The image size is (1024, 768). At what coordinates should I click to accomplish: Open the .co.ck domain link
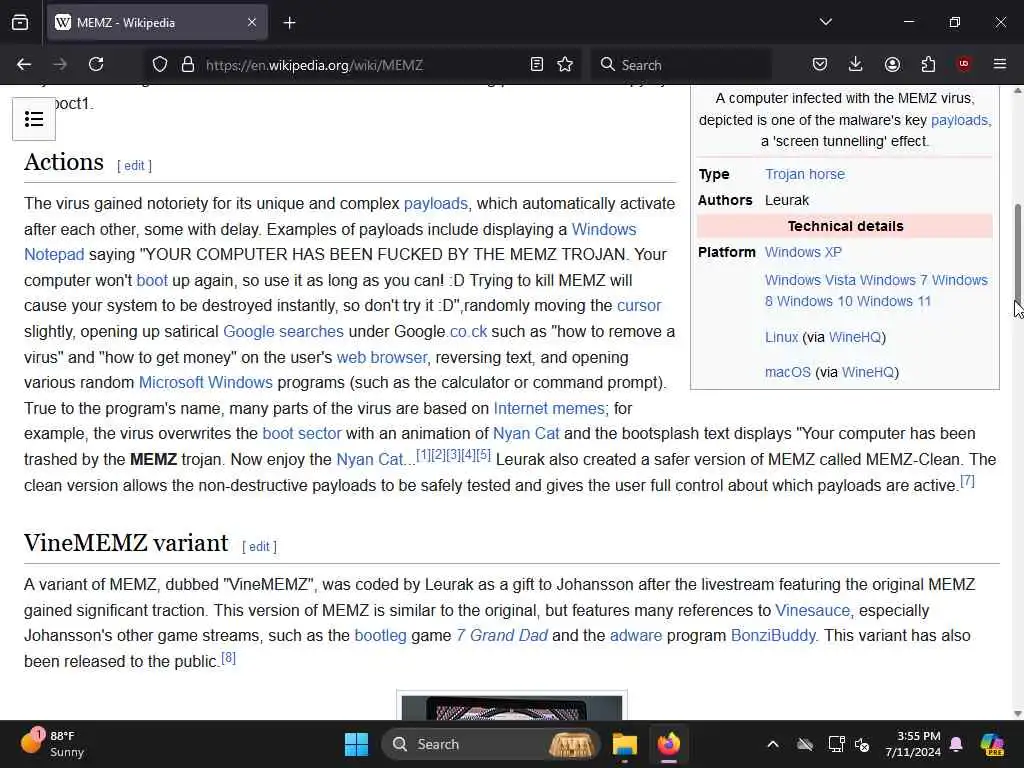click(x=468, y=331)
